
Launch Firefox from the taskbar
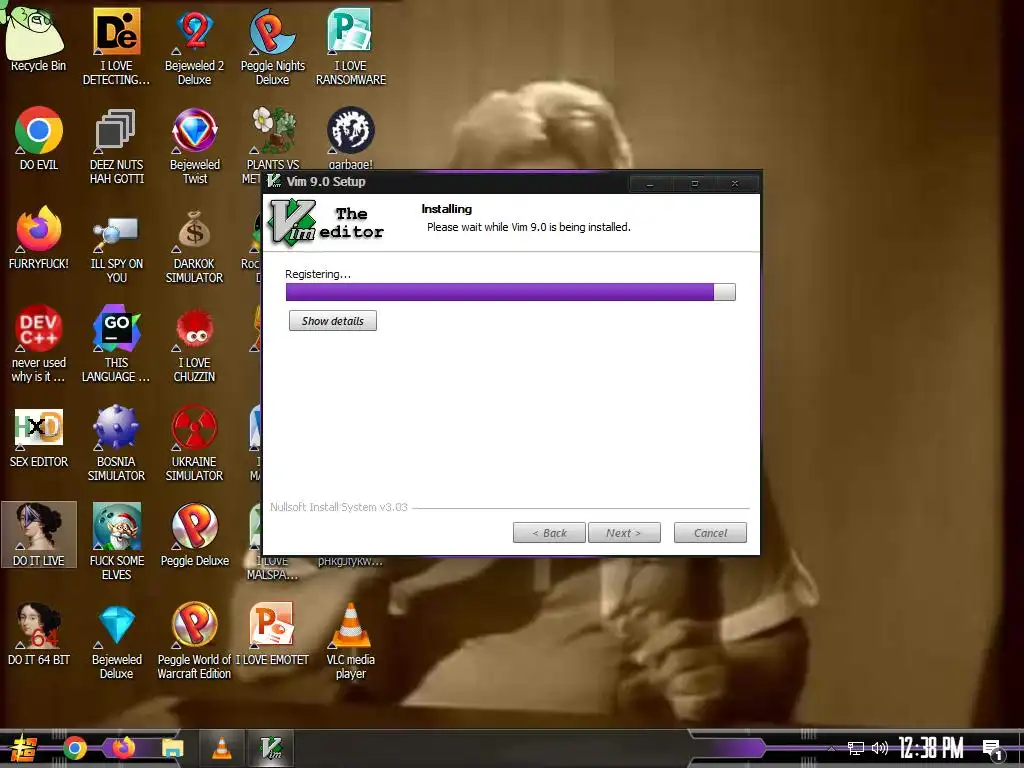tap(123, 748)
